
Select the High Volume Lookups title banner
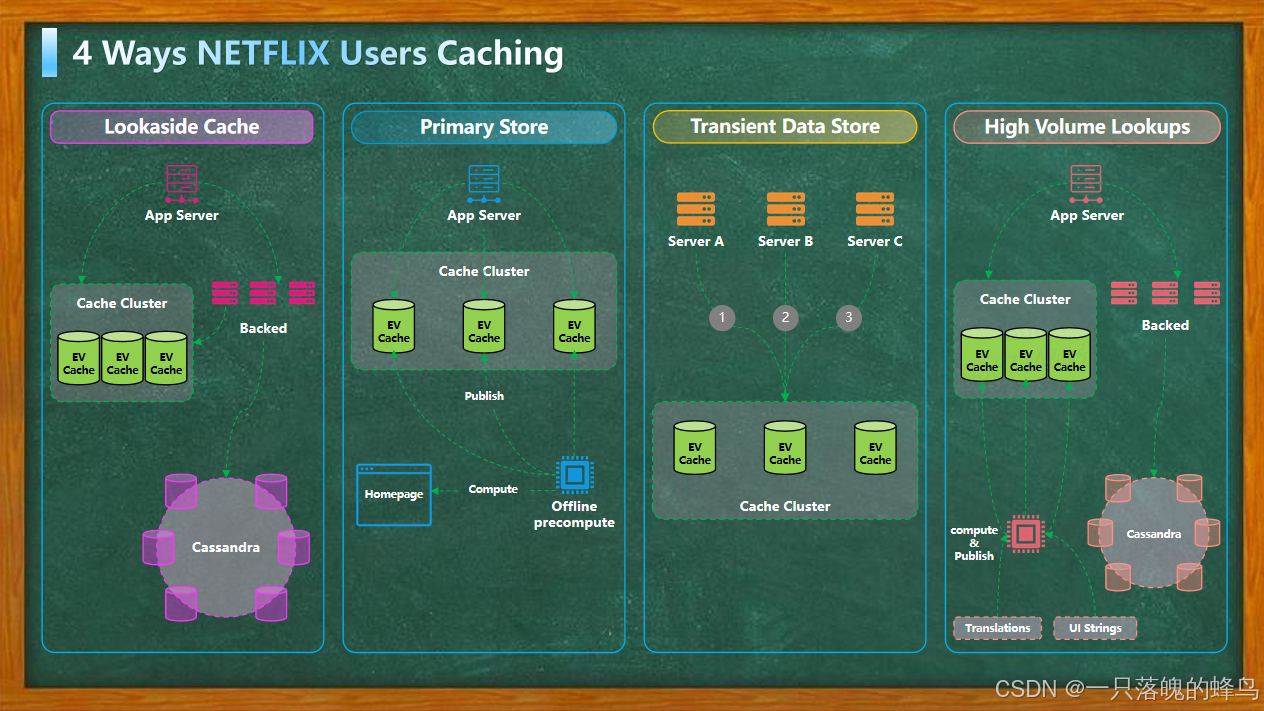point(1086,126)
